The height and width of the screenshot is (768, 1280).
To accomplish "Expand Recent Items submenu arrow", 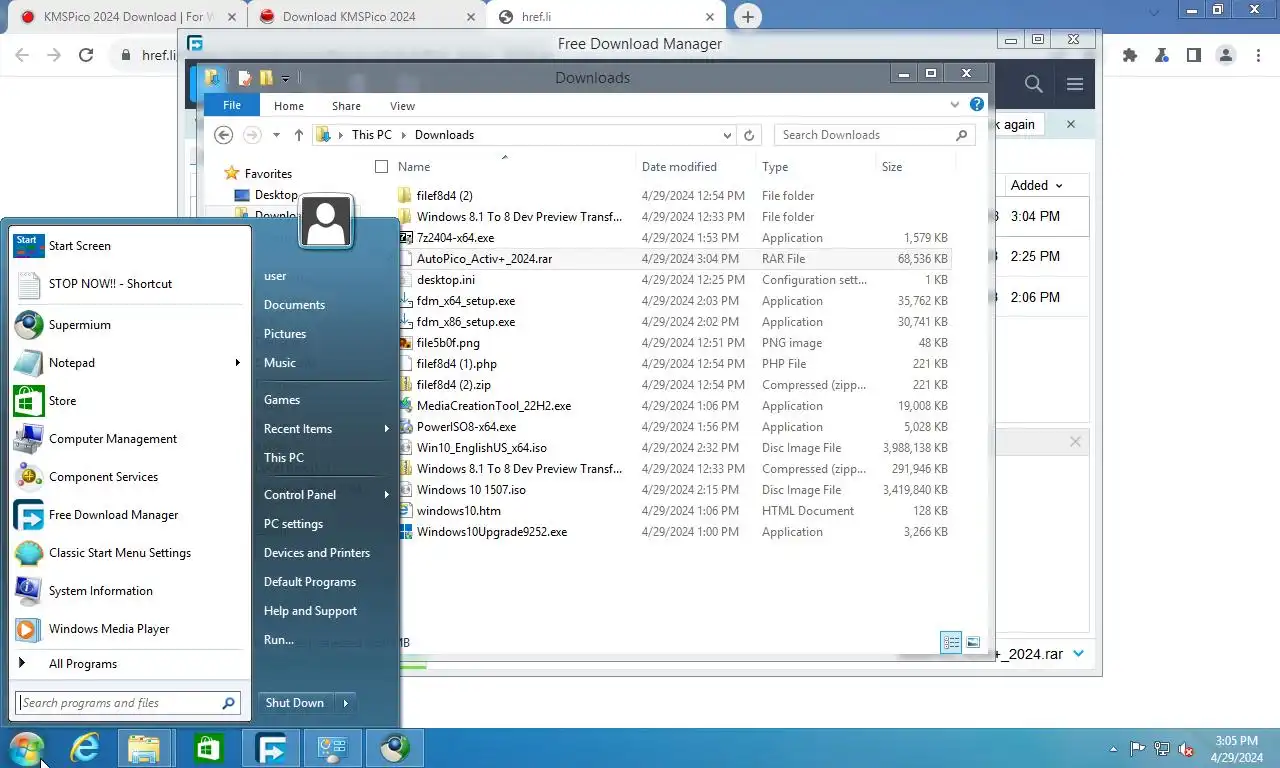I will coord(387,429).
